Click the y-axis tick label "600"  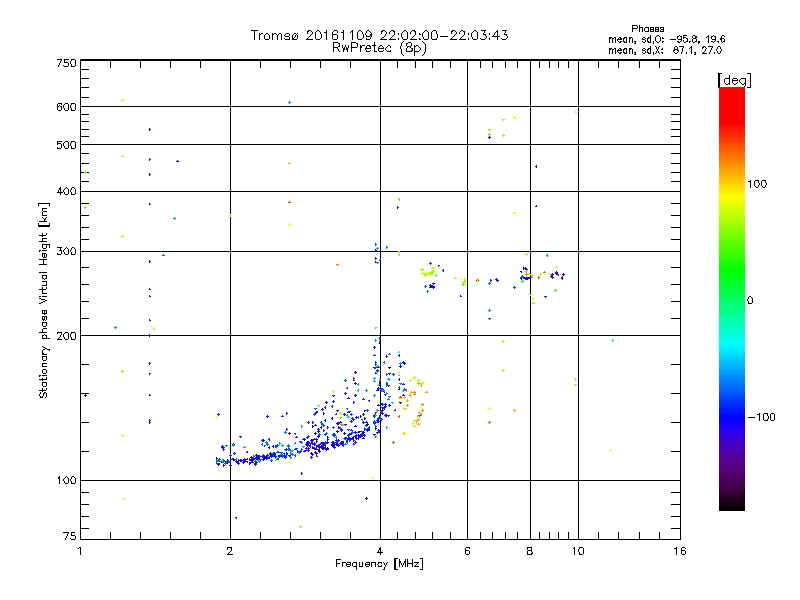tap(66, 107)
